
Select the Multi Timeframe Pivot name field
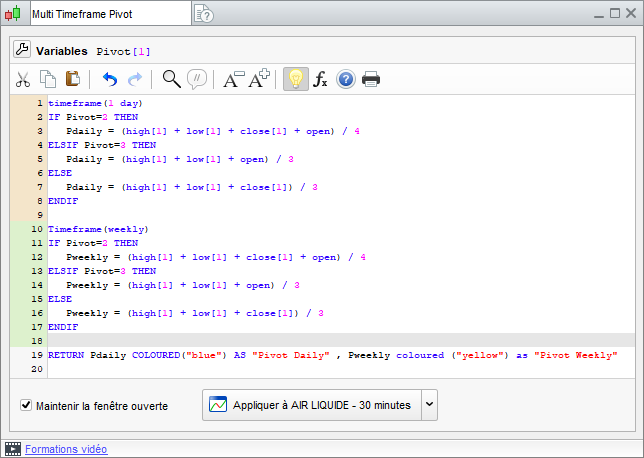tap(108, 13)
